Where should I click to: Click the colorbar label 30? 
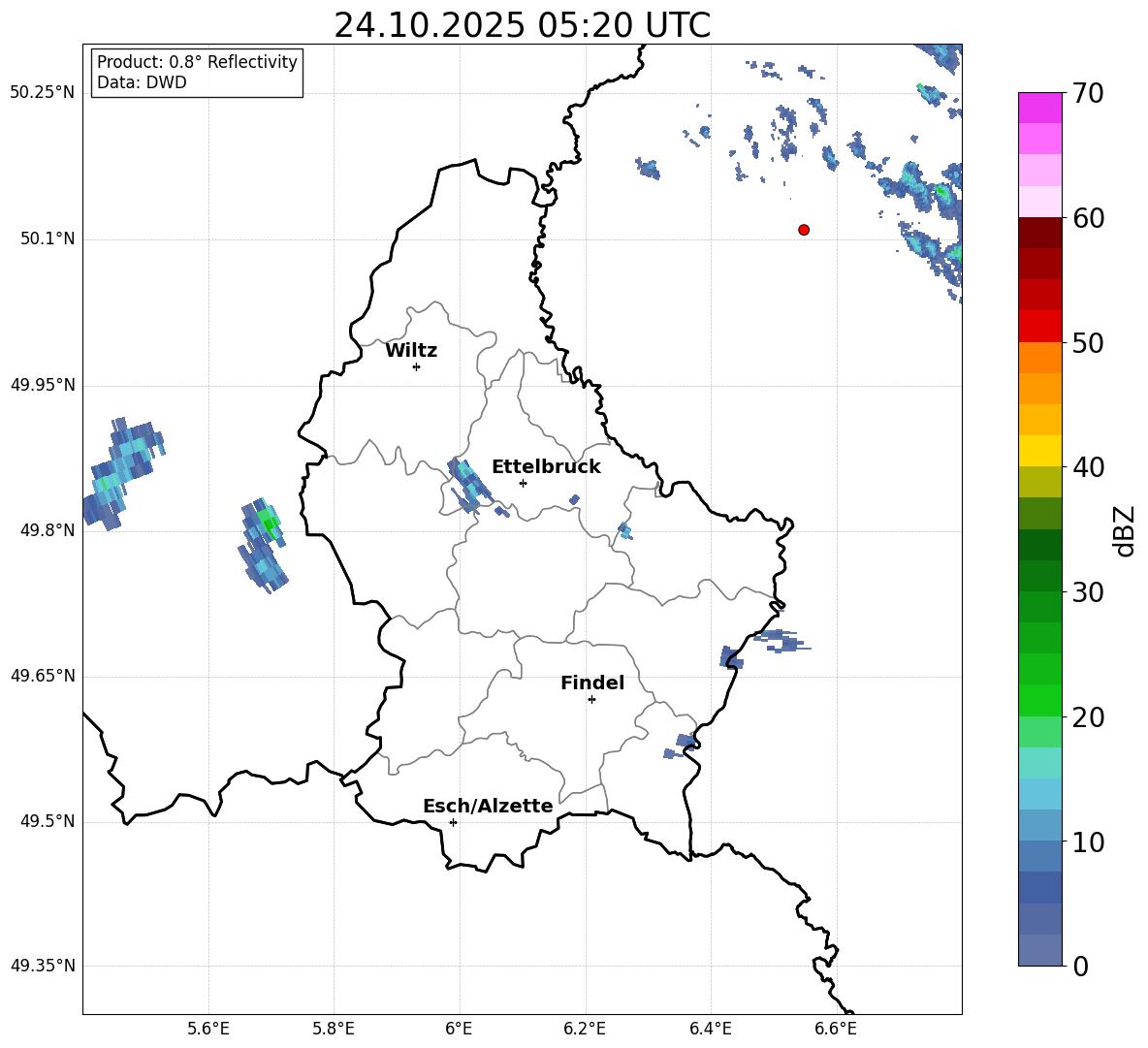1088,592
